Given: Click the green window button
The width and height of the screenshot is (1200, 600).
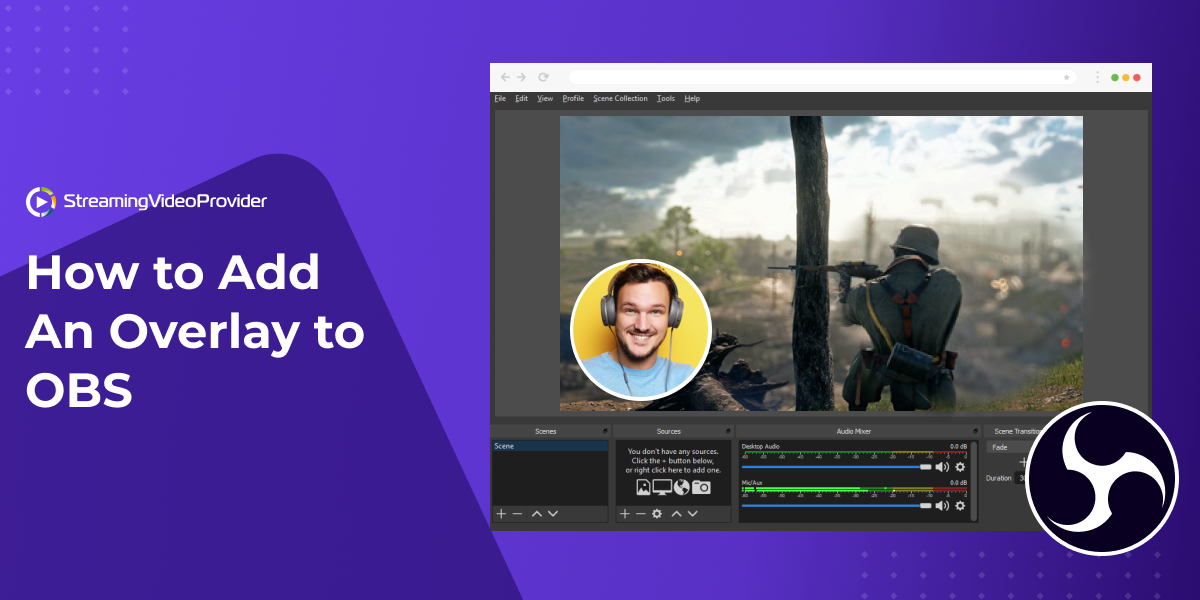Looking at the screenshot, I should [1115, 77].
